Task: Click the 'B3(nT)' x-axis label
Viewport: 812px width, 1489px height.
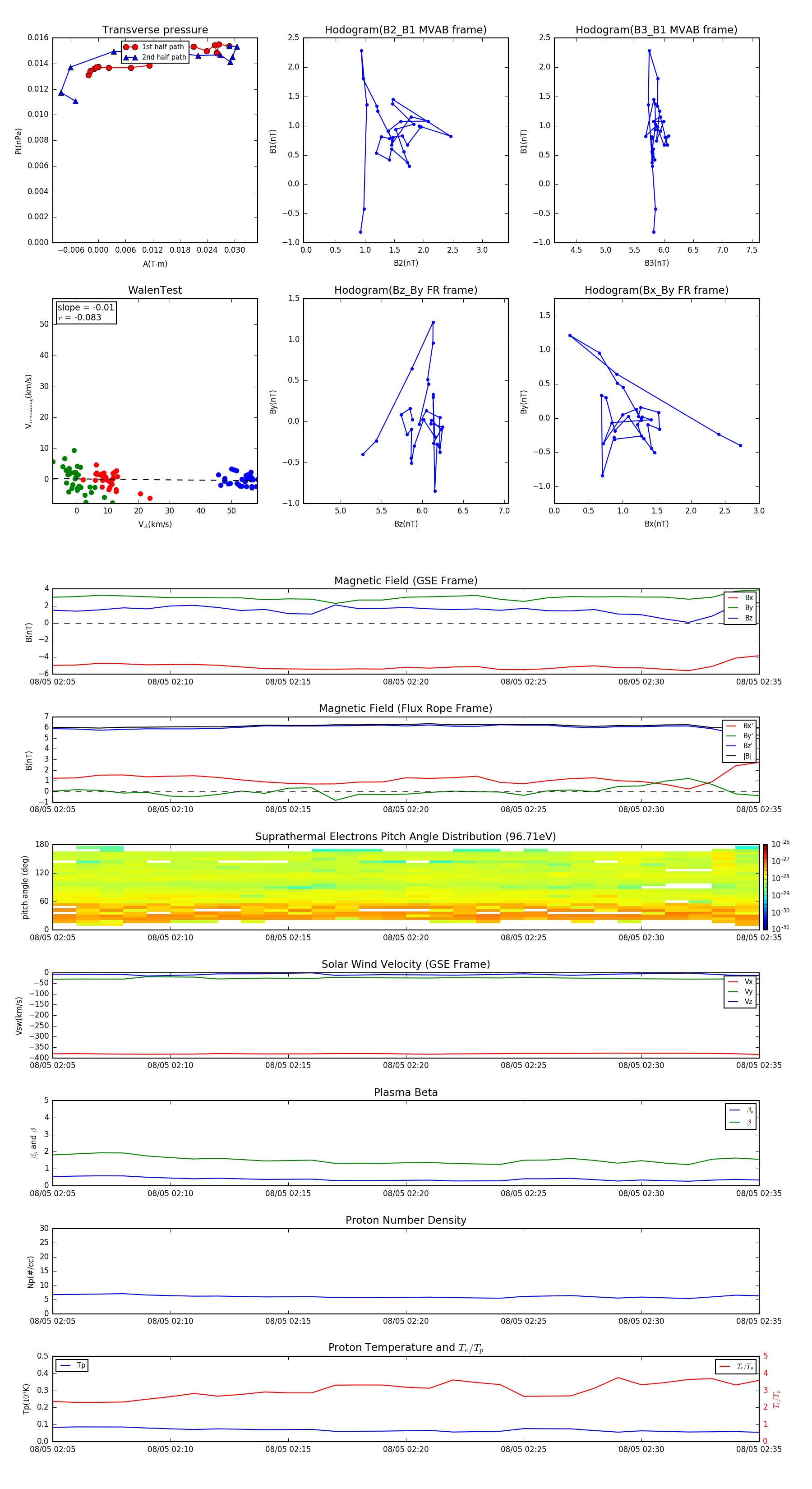Action: [656, 263]
